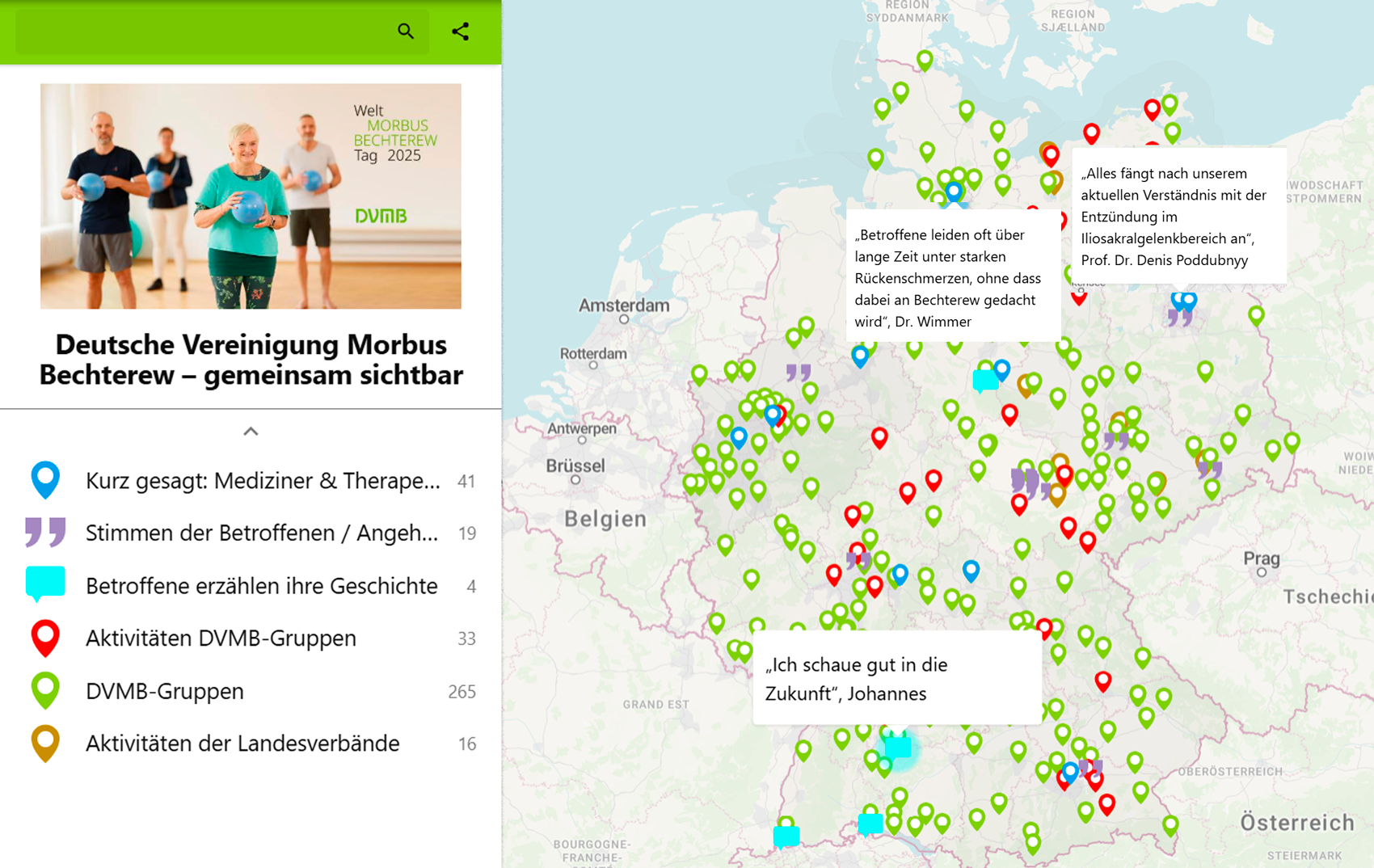The image size is (1374, 868).
Task: Click the magnifier search icon
Action: [406, 32]
